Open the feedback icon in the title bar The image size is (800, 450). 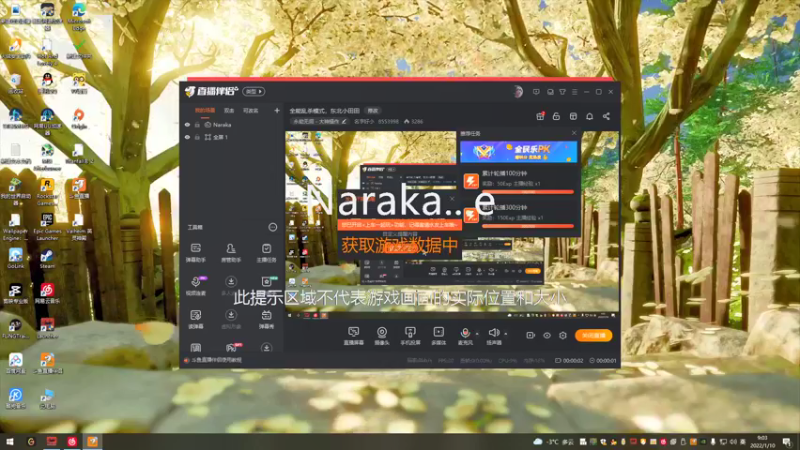pyautogui.click(x=550, y=92)
